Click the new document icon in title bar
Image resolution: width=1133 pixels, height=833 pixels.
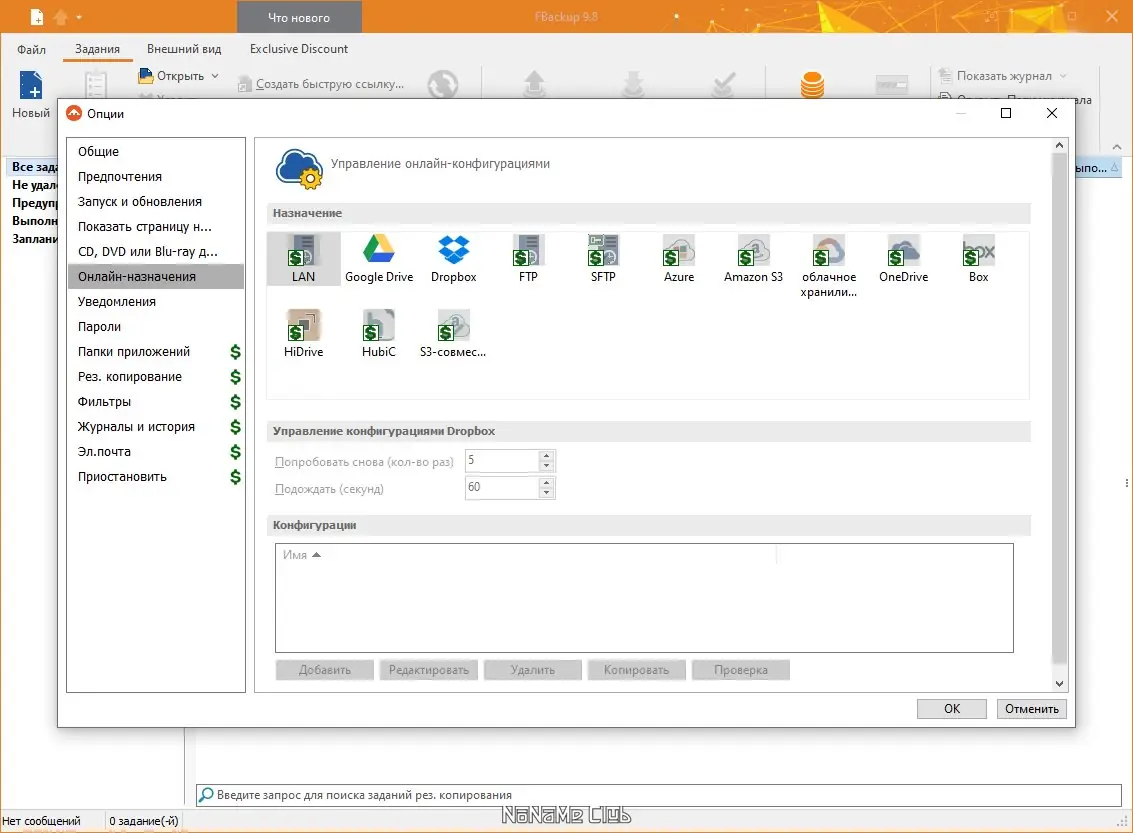coord(36,17)
